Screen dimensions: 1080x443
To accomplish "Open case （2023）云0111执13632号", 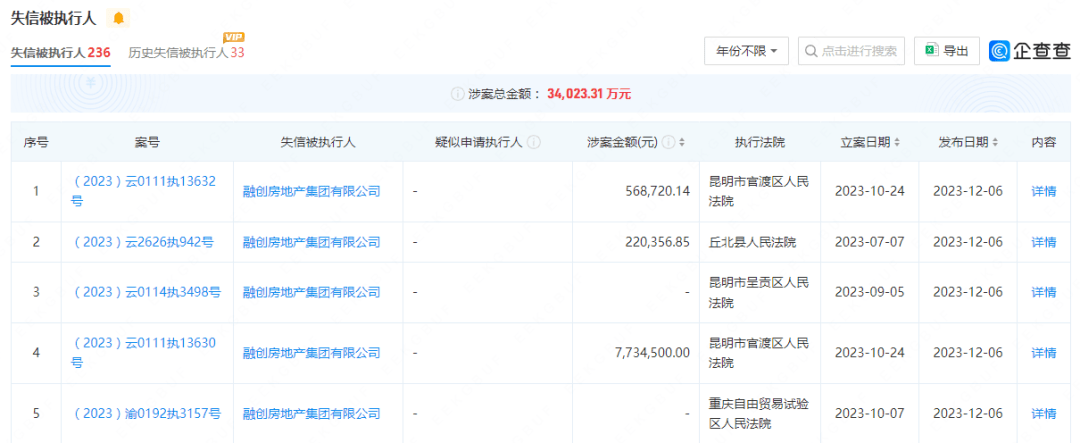I will pyautogui.click(x=144, y=192).
